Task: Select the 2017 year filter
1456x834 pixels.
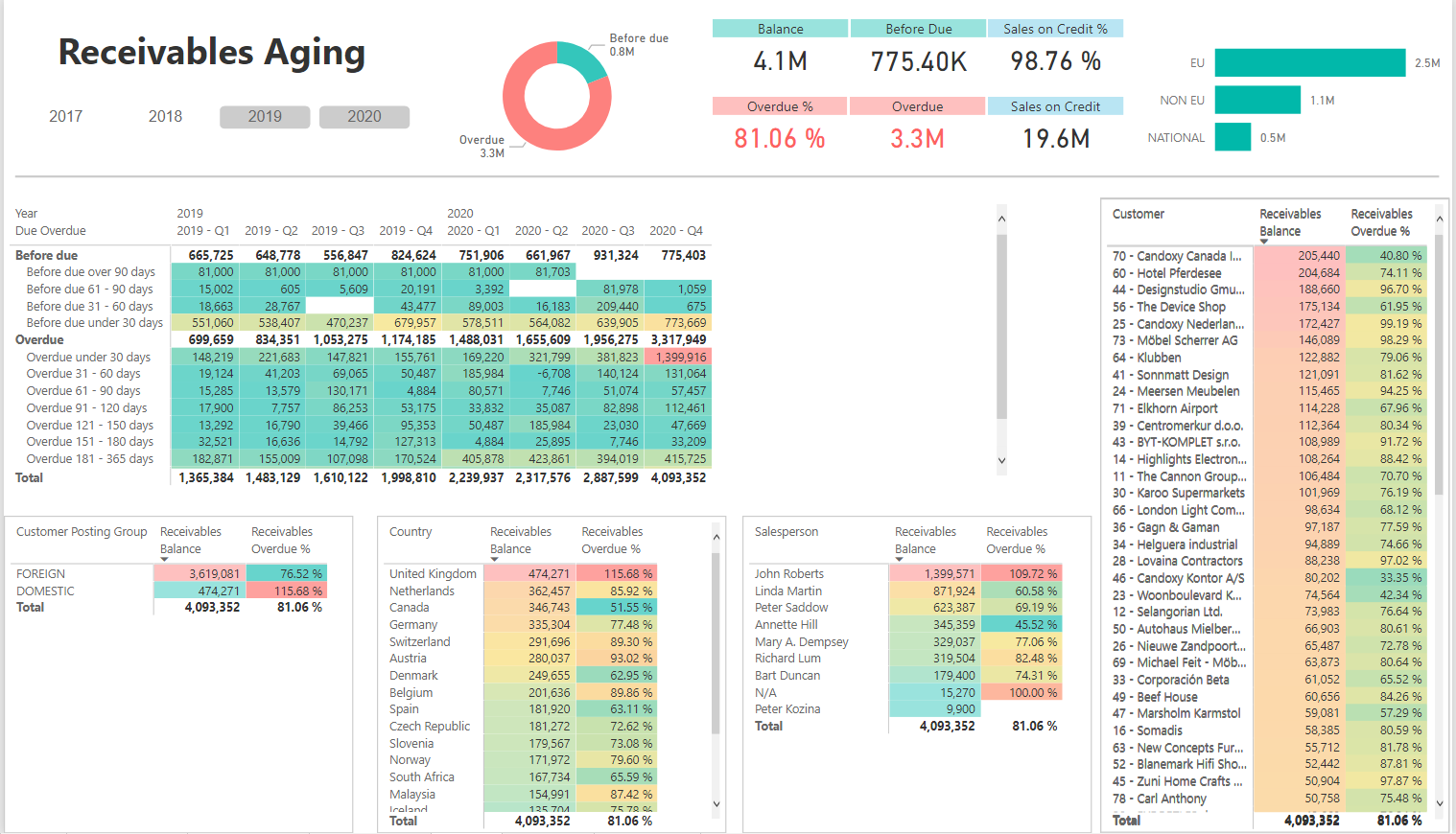Action: pos(65,116)
